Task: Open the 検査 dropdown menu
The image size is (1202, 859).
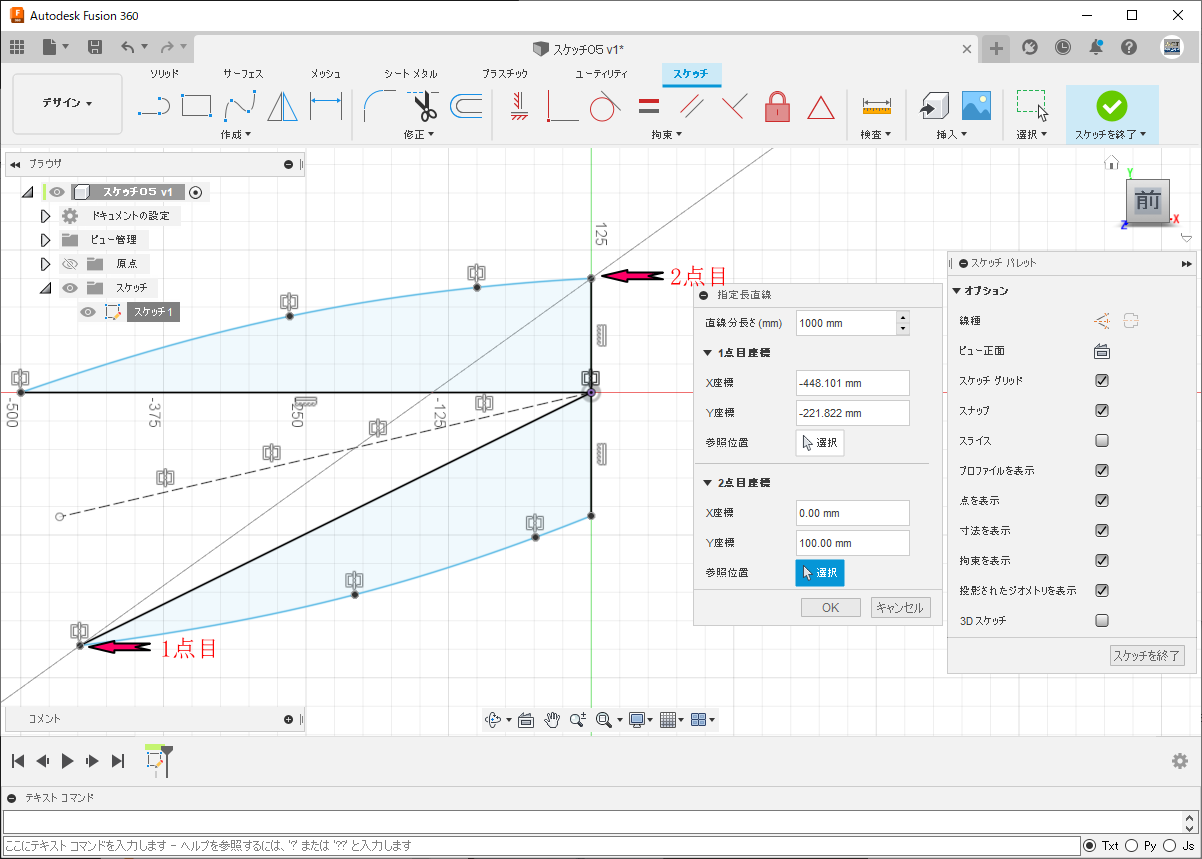Action: click(876, 134)
